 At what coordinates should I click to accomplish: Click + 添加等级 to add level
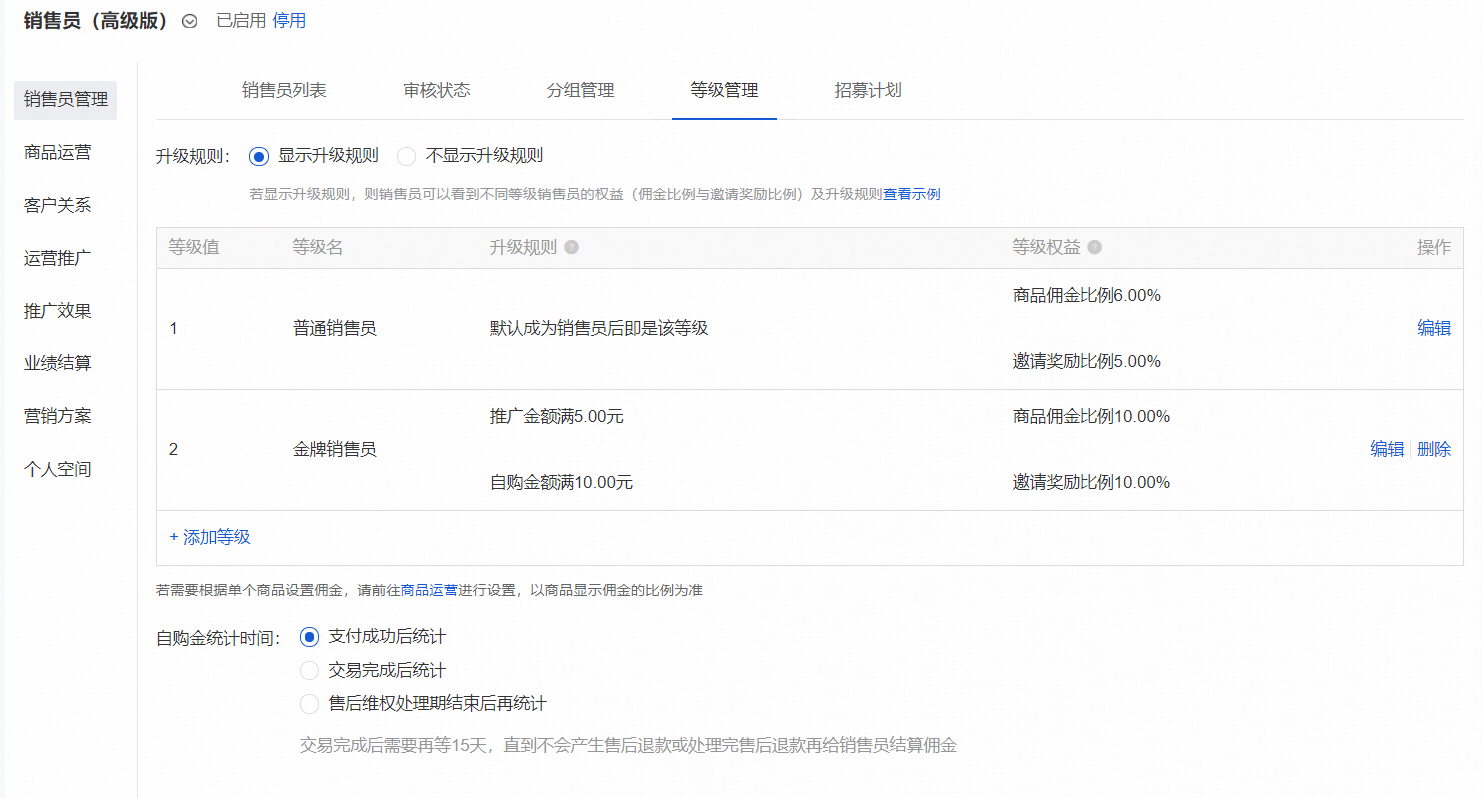[210, 537]
